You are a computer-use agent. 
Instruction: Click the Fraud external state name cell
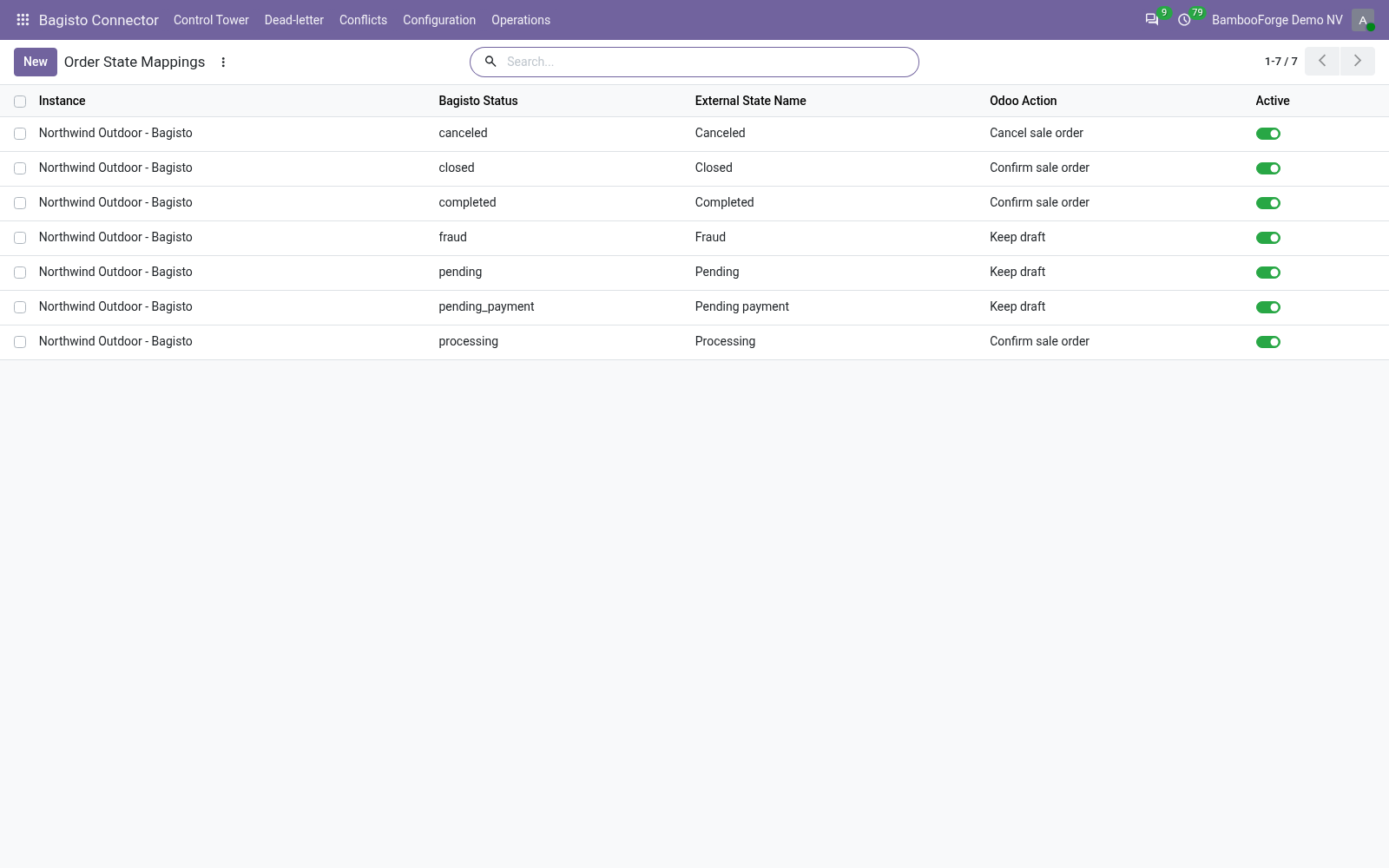tap(710, 238)
